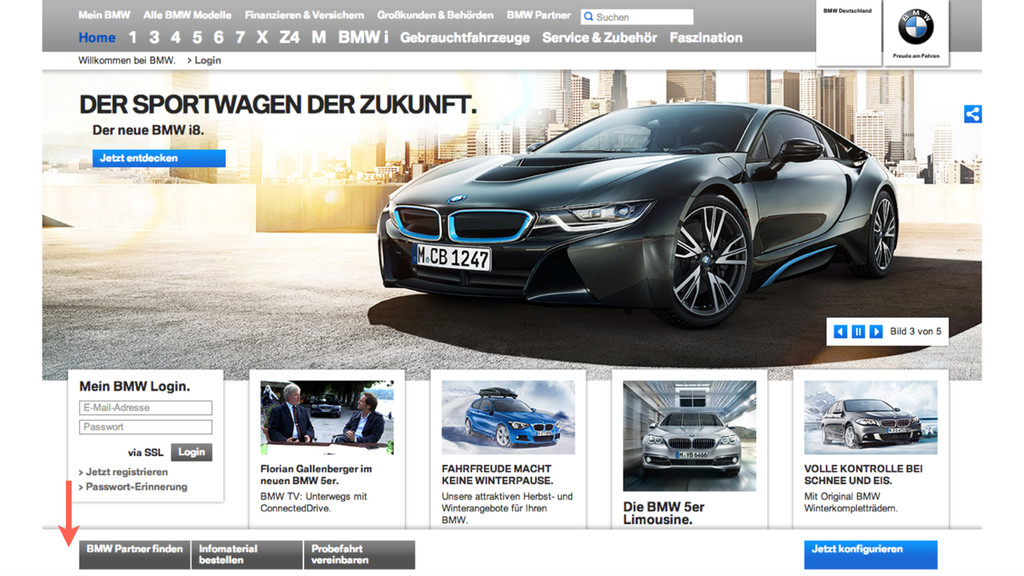Image resolution: width=1024 pixels, height=576 pixels.
Task: Select the M models navigation item
Action: click(x=319, y=37)
